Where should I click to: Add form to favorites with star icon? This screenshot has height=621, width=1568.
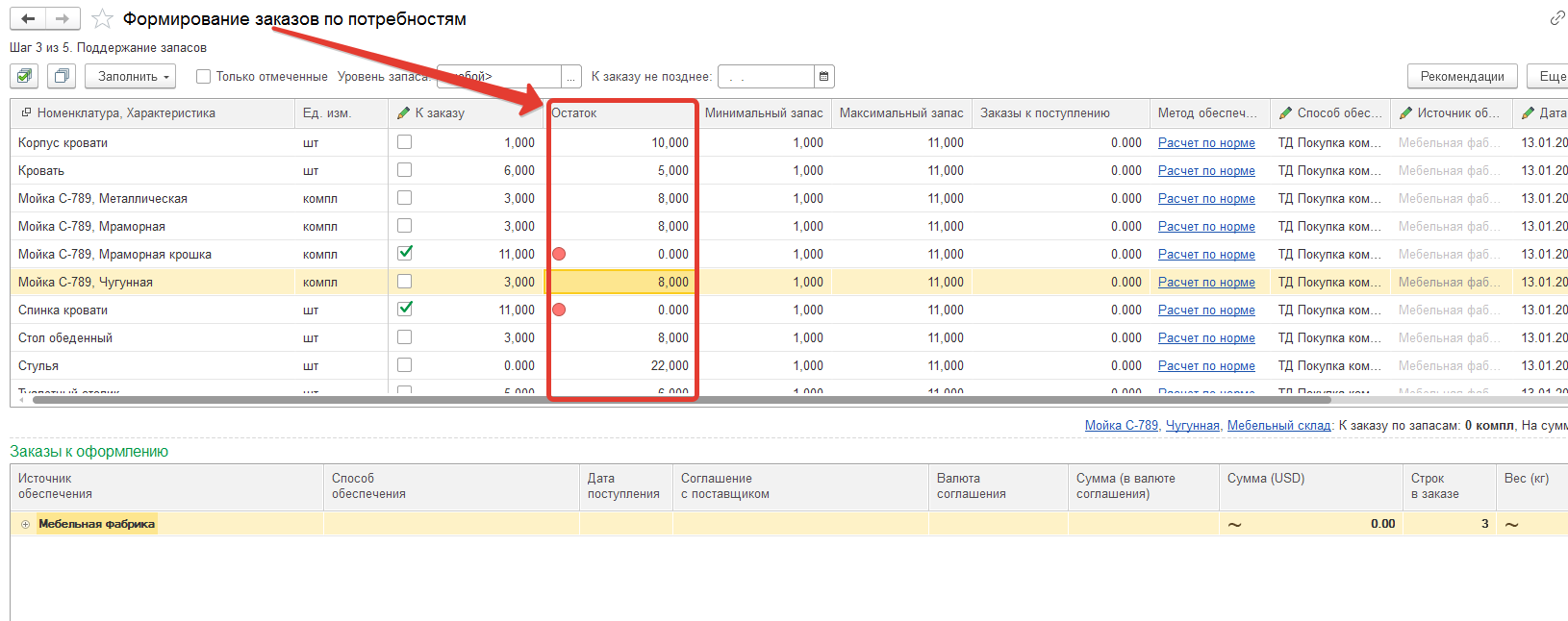102,19
